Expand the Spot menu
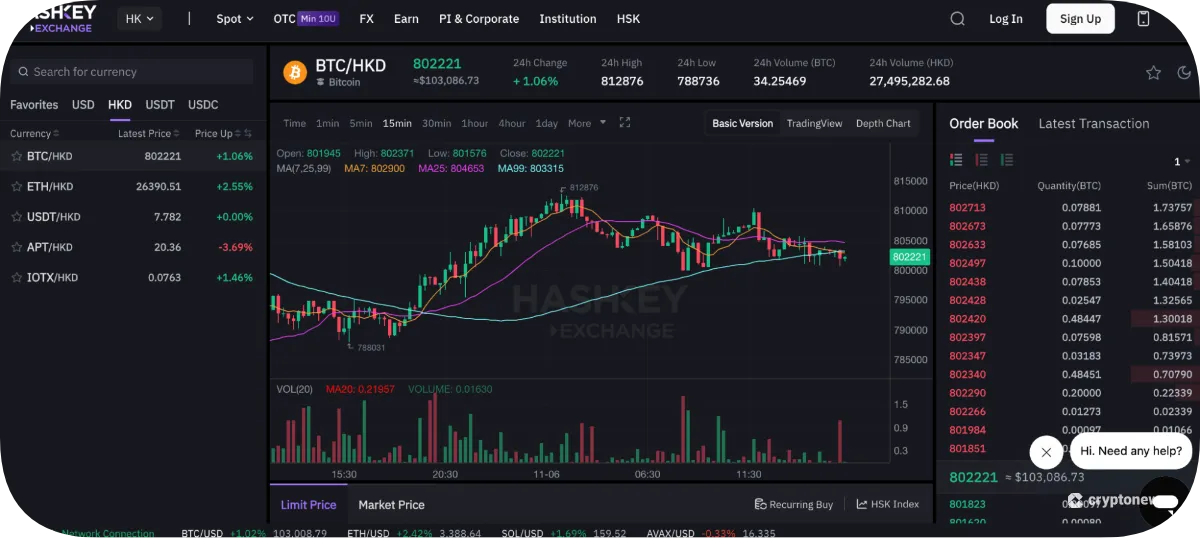 pyautogui.click(x=235, y=19)
